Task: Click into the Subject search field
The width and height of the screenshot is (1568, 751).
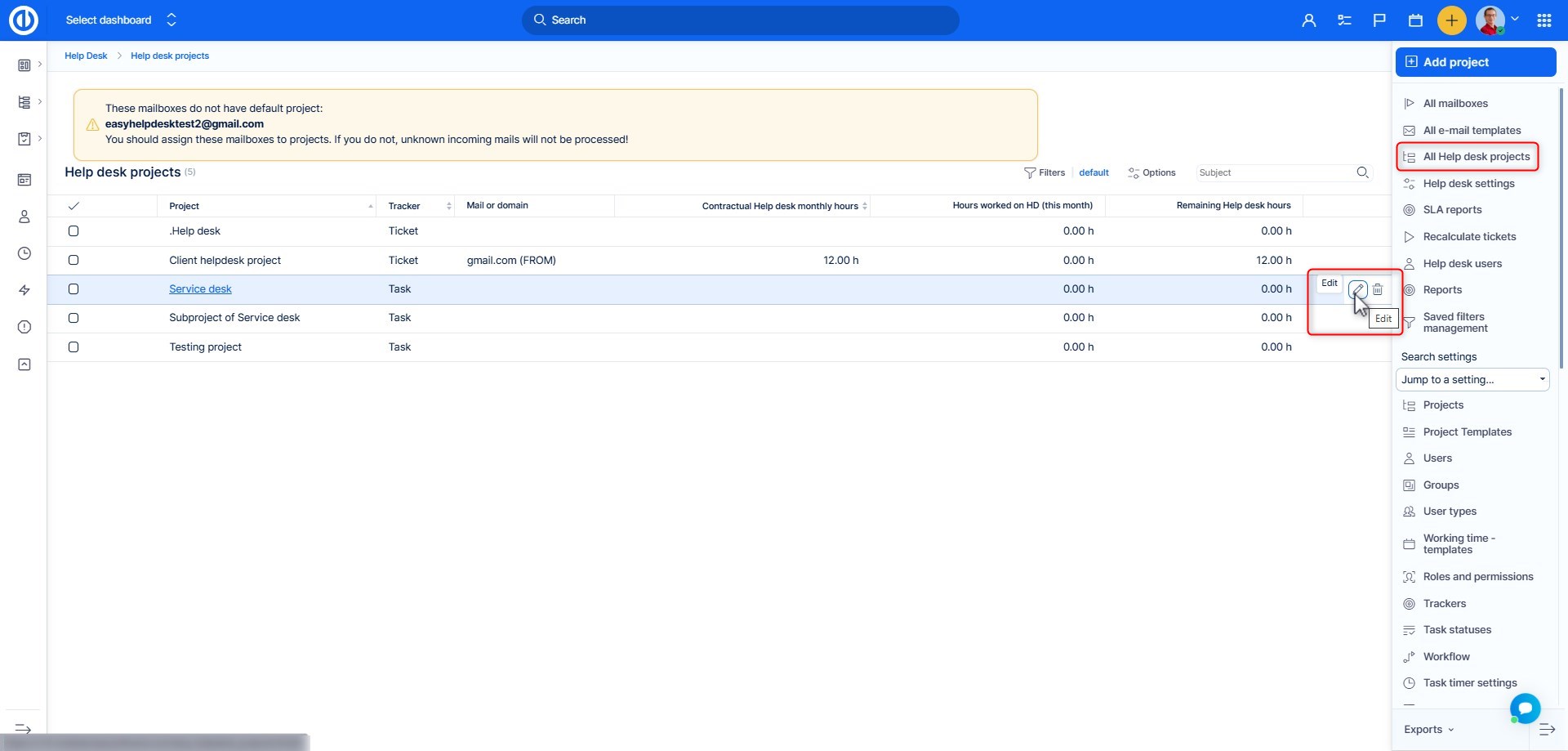Action: point(1272,172)
